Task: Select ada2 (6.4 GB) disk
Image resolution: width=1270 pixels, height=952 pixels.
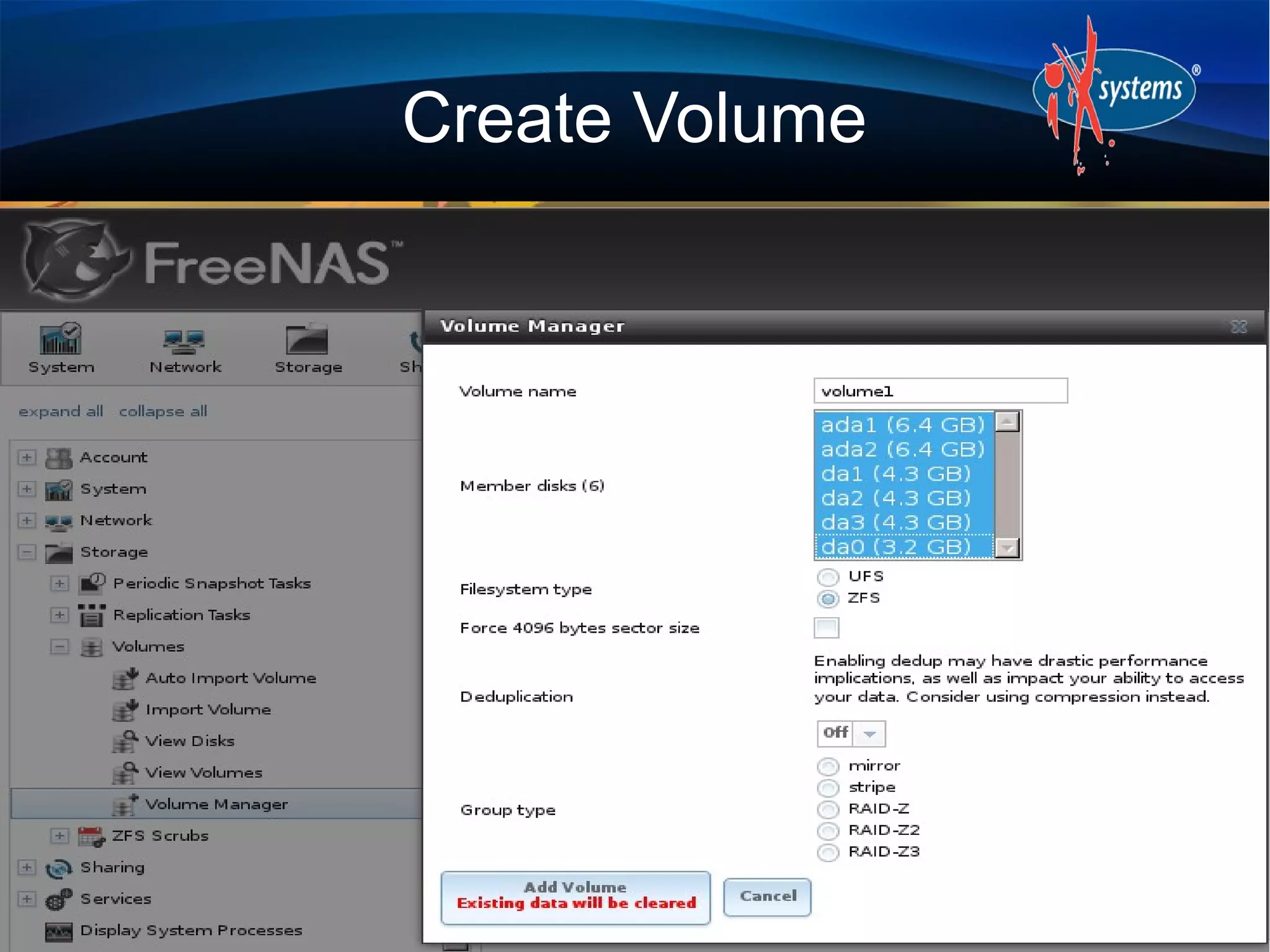Action: pyautogui.click(x=904, y=449)
